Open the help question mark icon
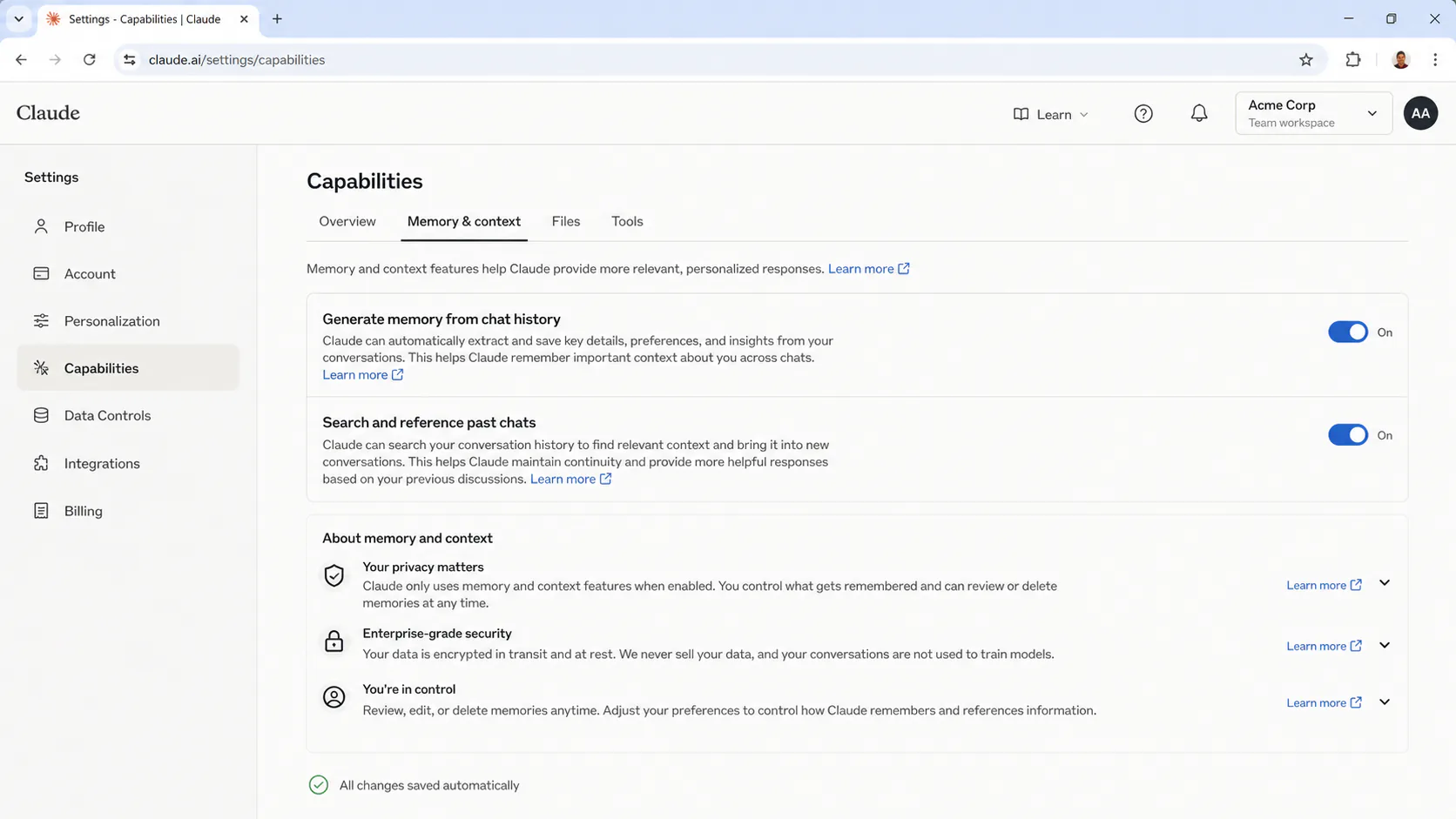Image resolution: width=1456 pixels, height=819 pixels. click(x=1143, y=114)
